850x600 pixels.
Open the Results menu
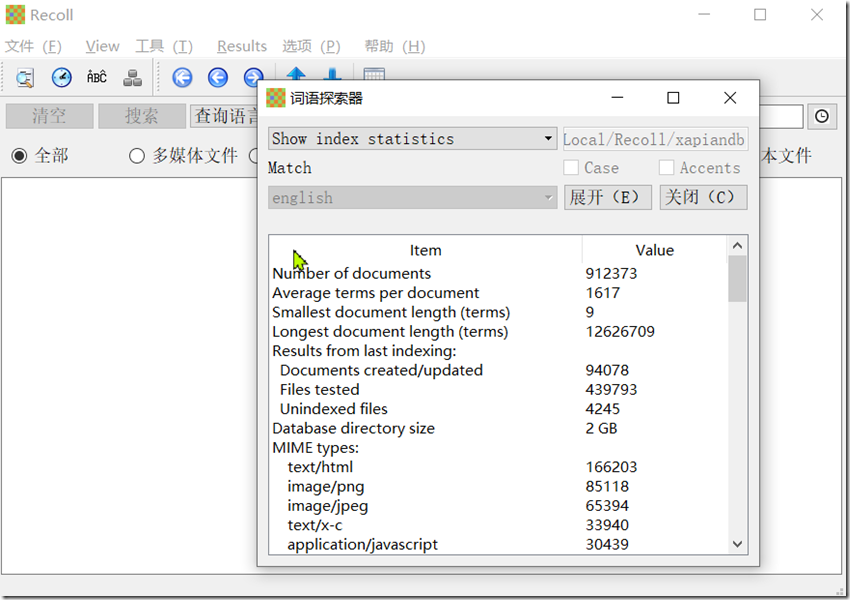click(242, 46)
